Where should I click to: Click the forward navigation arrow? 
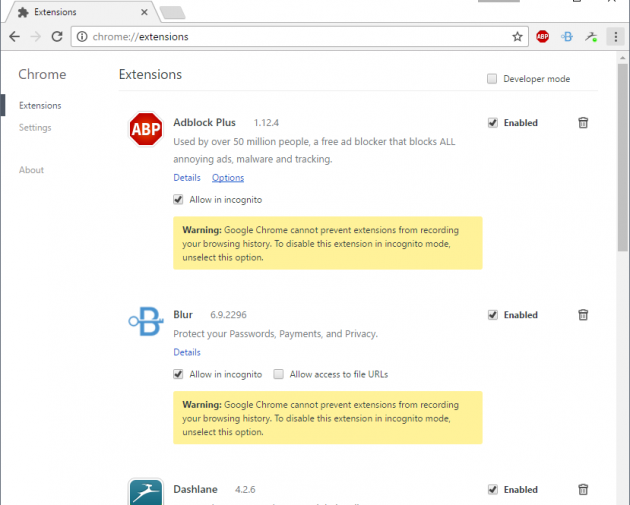coord(36,37)
